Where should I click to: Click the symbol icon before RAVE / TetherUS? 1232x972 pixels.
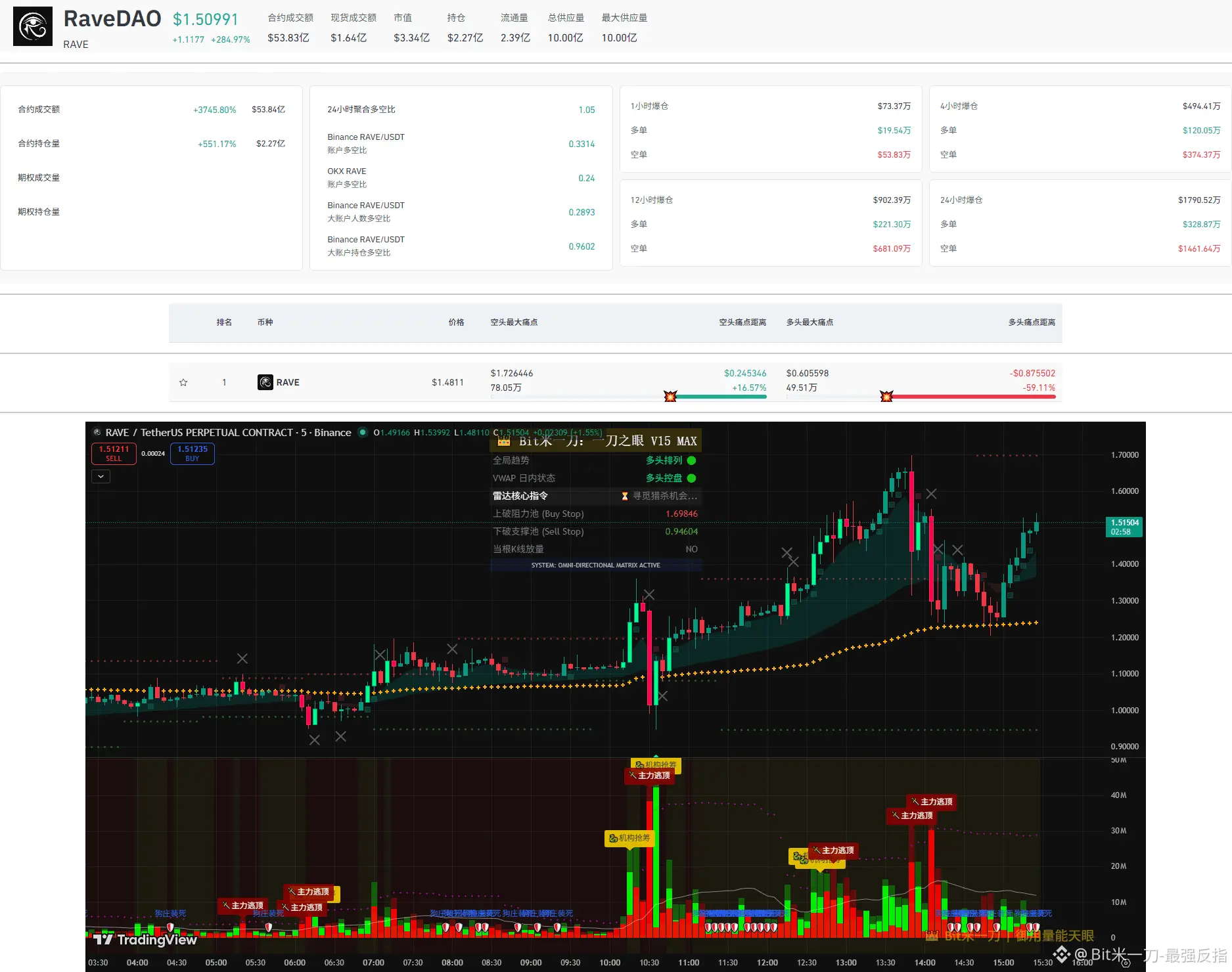click(97, 432)
